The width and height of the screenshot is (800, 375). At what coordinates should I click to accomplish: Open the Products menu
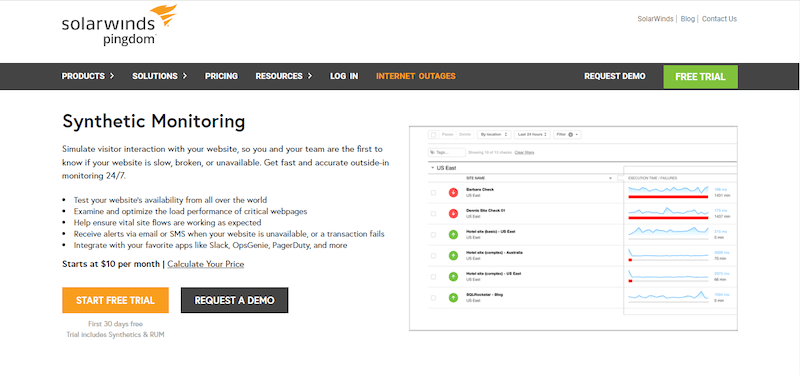[88, 76]
